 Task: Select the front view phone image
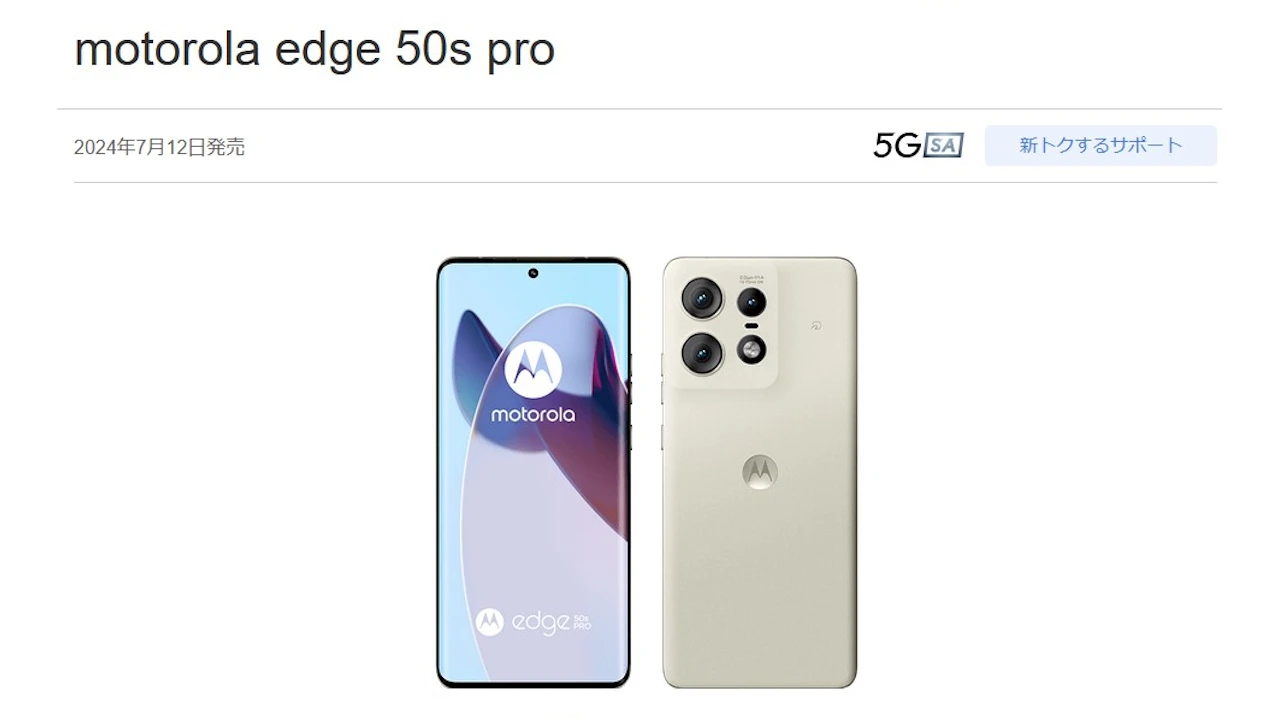click(x=533, y=473)
